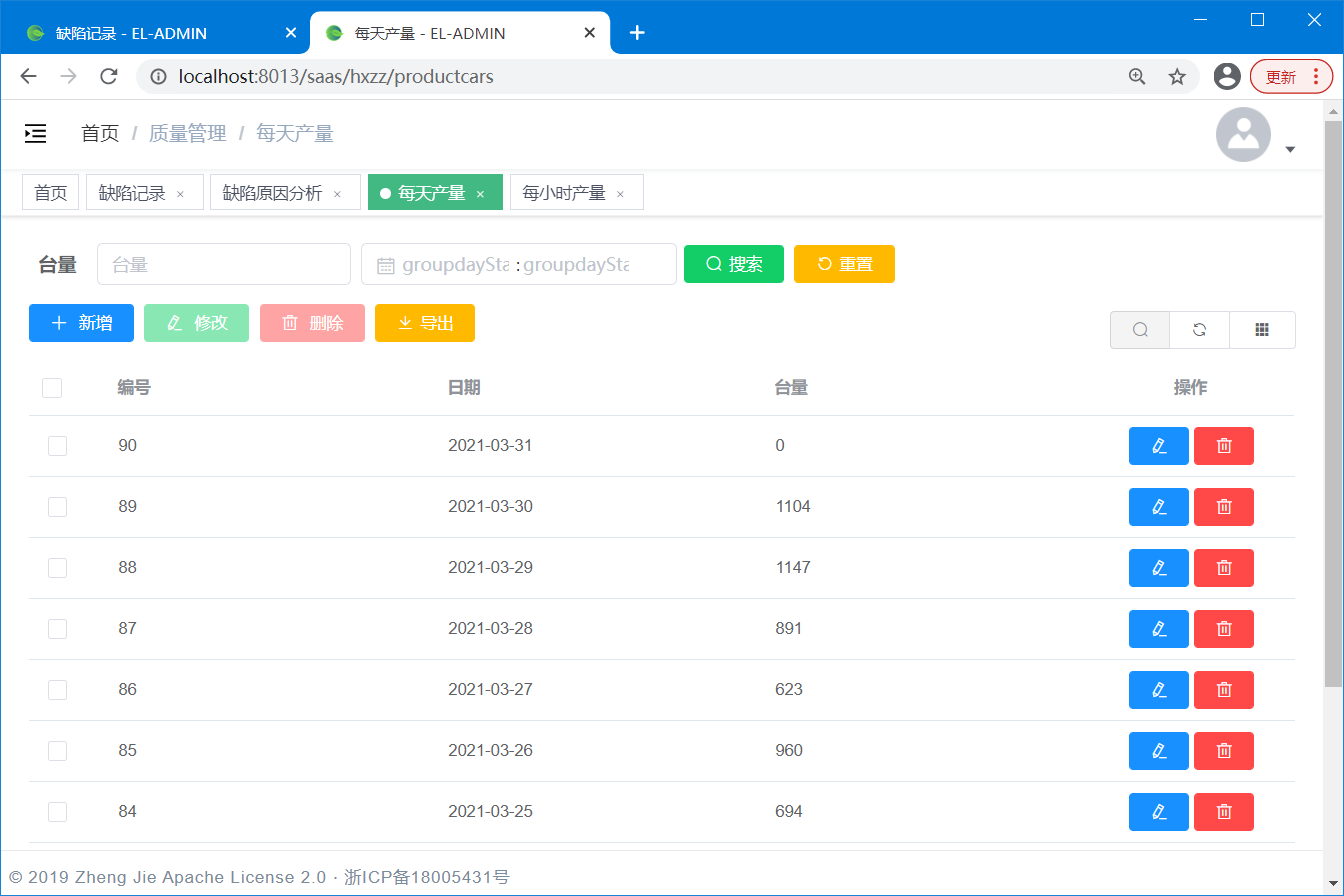
Task: Delete row 85 using its trash icon
Action: coord(1223,751)
